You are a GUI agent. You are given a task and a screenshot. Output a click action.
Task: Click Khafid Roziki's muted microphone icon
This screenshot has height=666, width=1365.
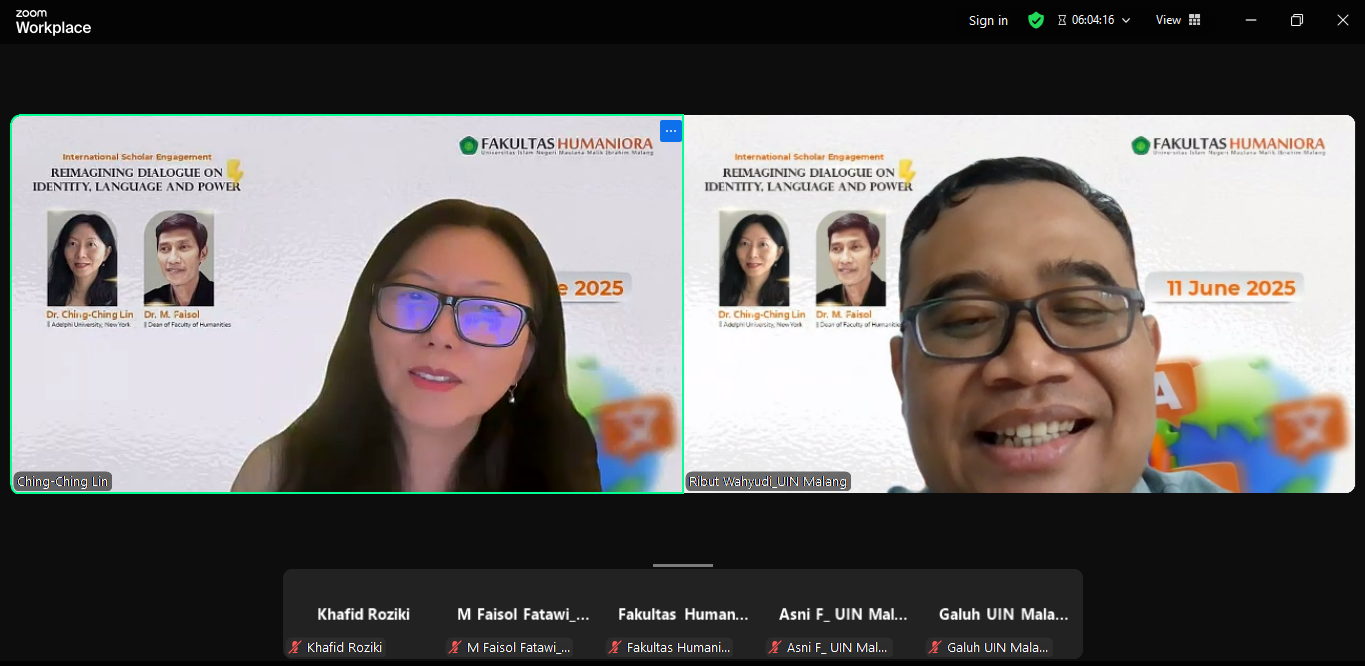pyautogui.click(x=295, y=647)
